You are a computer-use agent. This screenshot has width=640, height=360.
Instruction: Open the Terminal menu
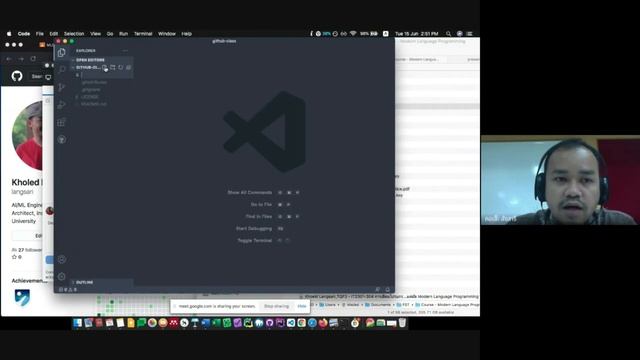[x=143, y=34]
